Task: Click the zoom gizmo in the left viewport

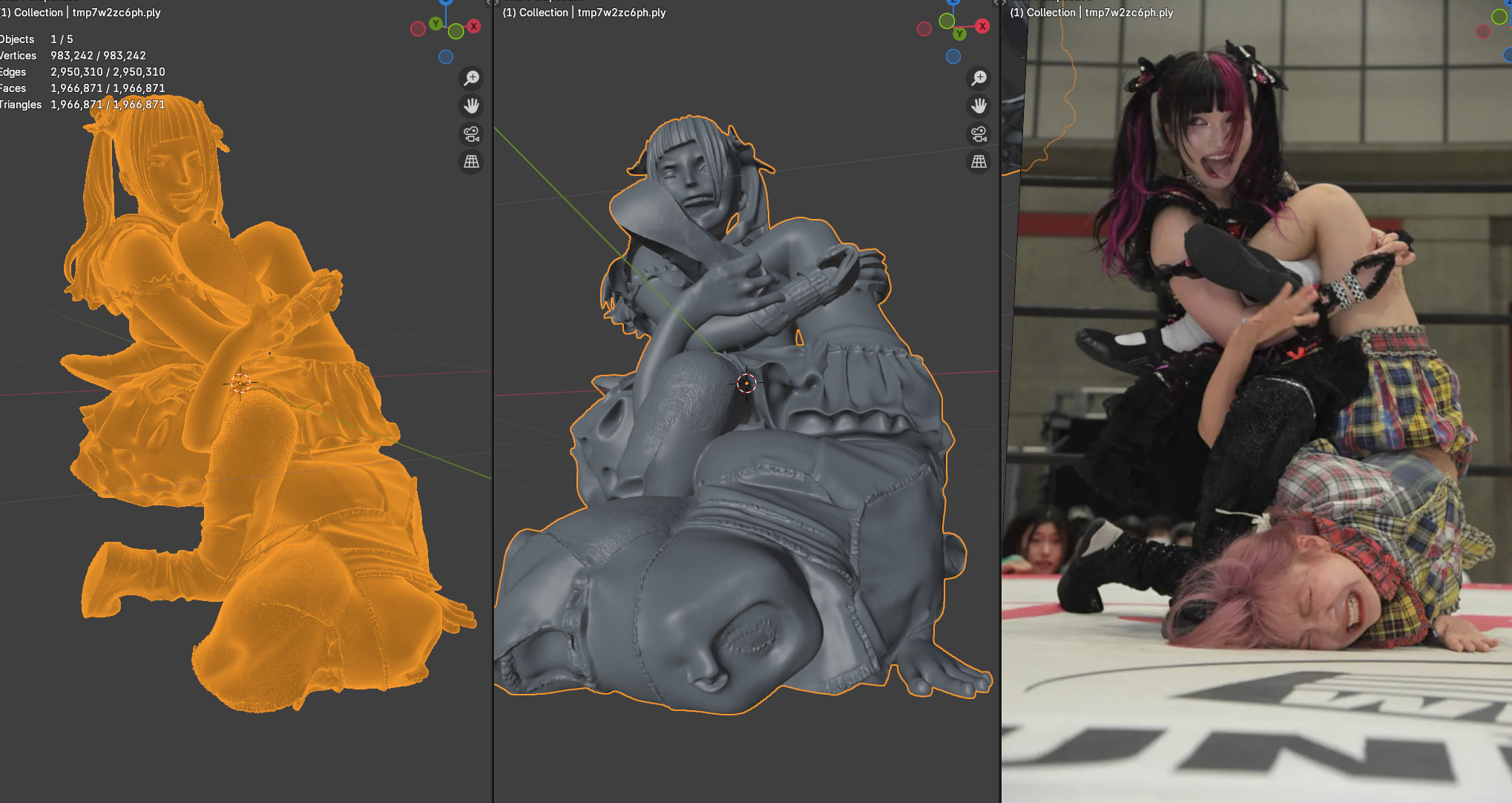Action: coord(471,78)
